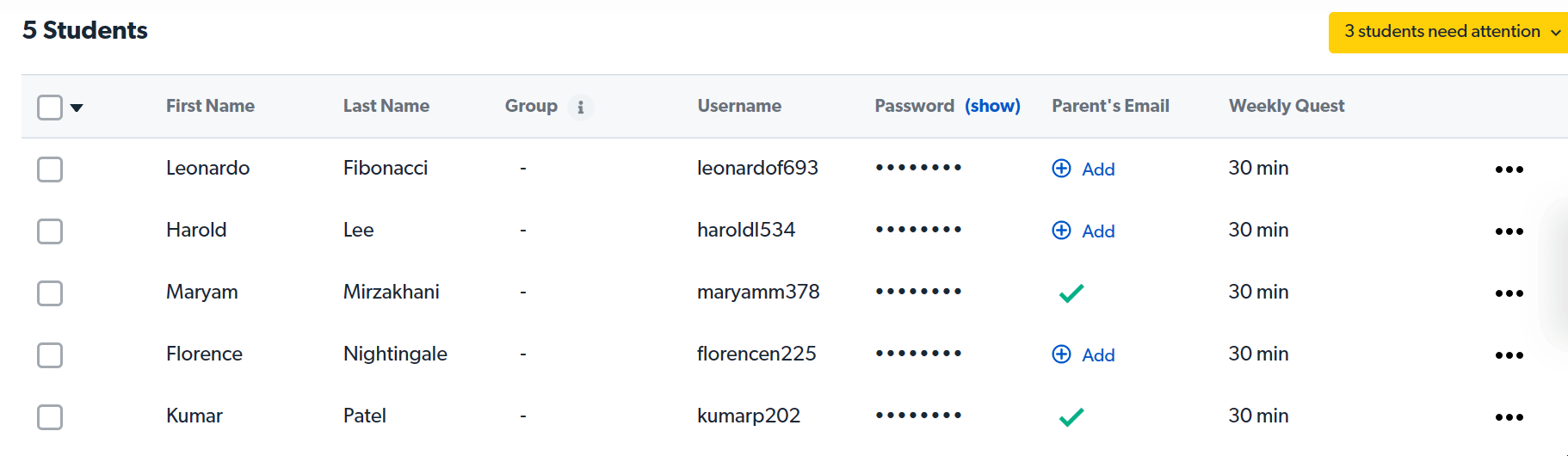The image size is (1568, 456).
Task: Open the more options menu for Kumar
Action: click(1509, 417)
